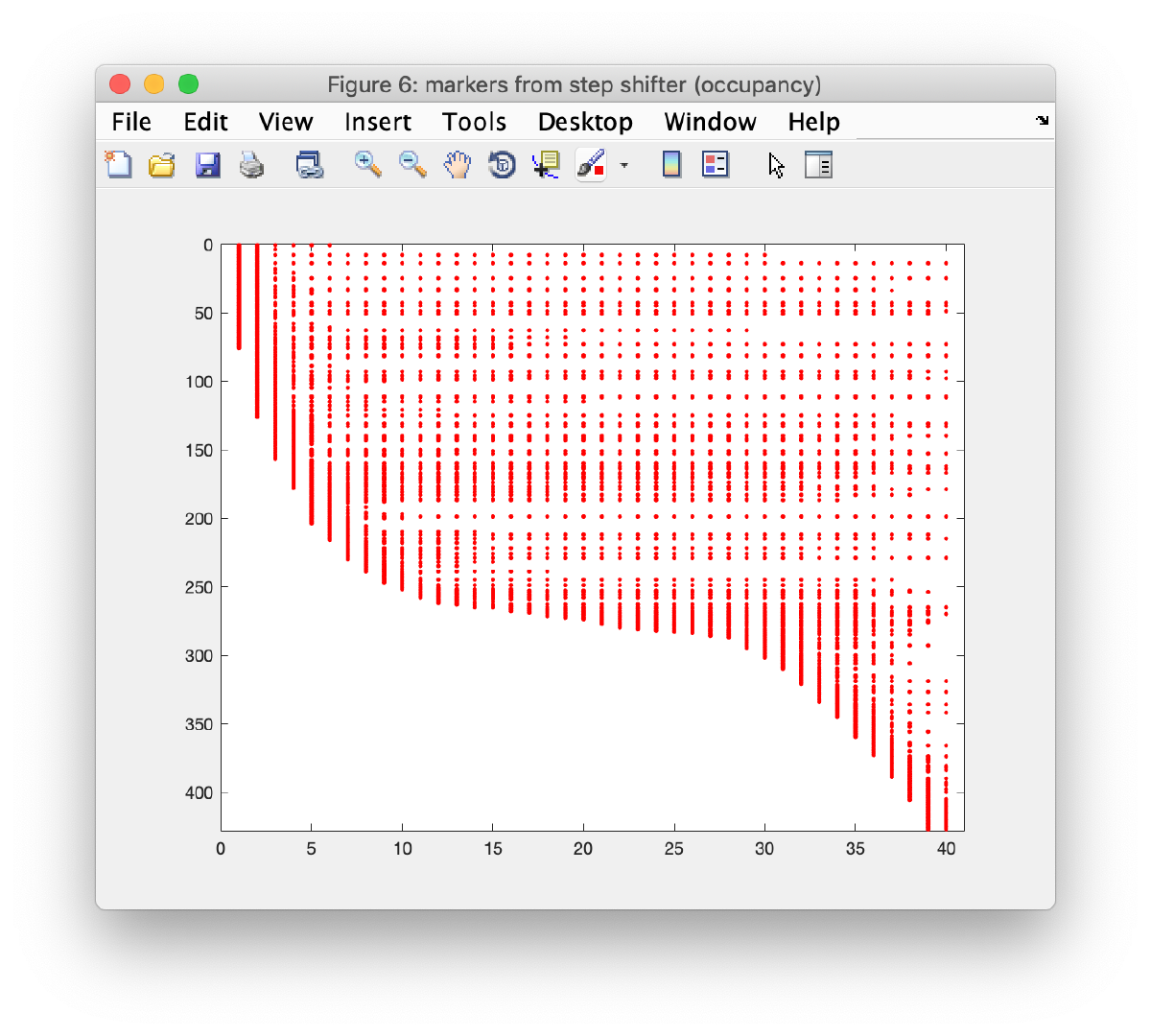
Task: Select the Zoom In tool
Action: coord(367,164)
